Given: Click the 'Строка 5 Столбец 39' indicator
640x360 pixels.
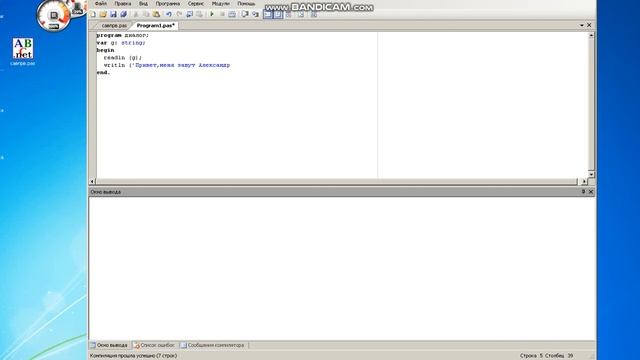Looking at the screenshot, I should [x=546, y=356].
